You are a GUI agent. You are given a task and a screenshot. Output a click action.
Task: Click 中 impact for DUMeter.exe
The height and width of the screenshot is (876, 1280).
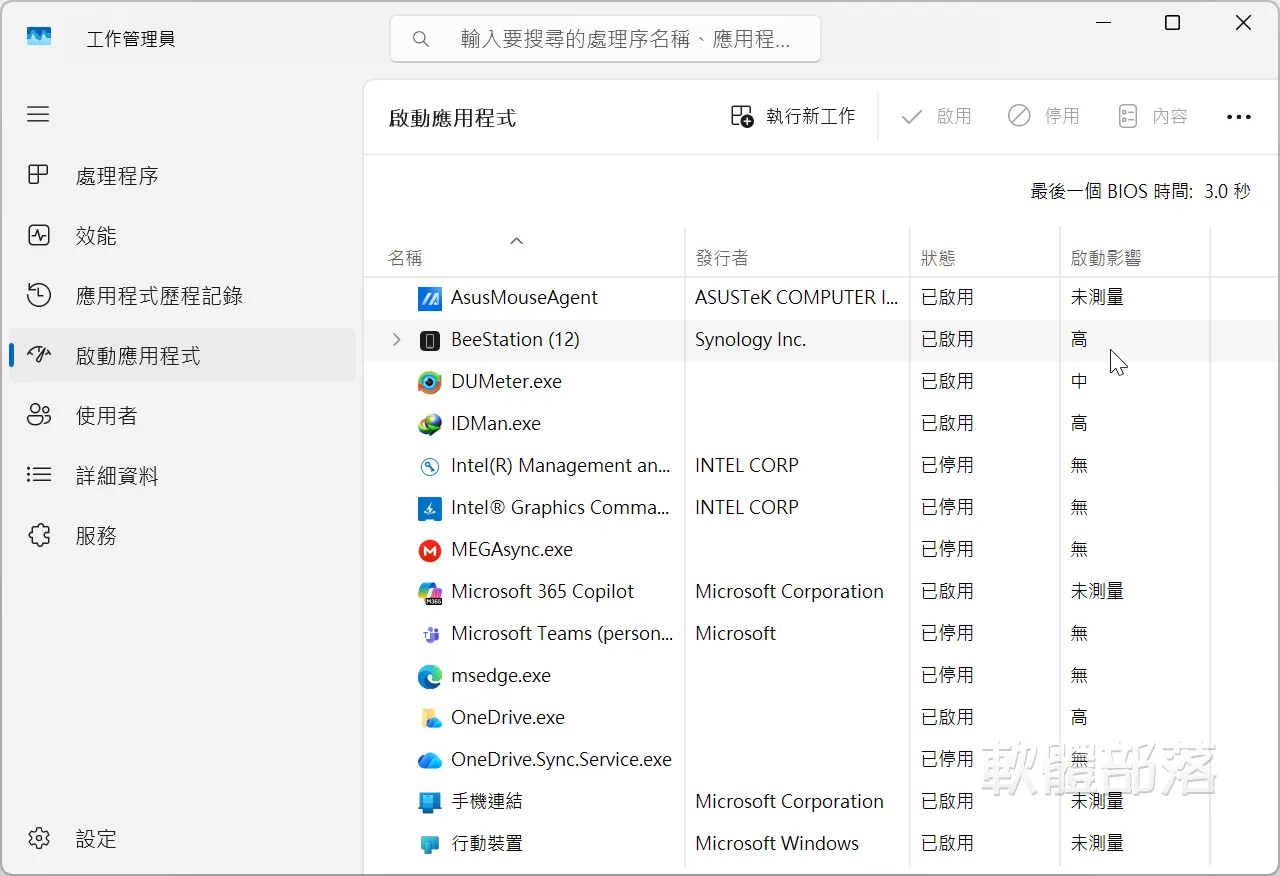point(1079,382)
